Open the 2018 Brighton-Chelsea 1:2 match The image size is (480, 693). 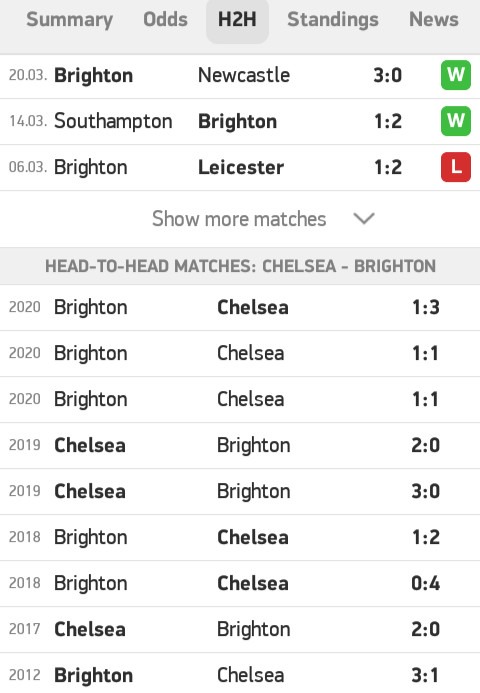pos(240,537)
